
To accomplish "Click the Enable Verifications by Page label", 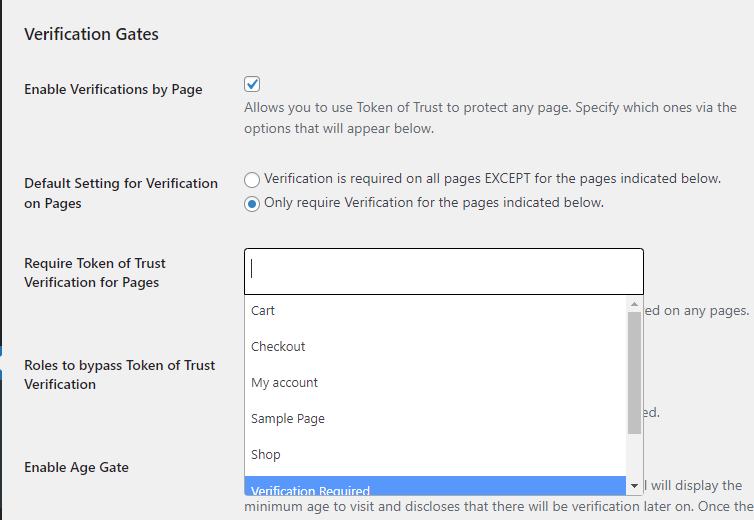I will (x=113, y=89).
